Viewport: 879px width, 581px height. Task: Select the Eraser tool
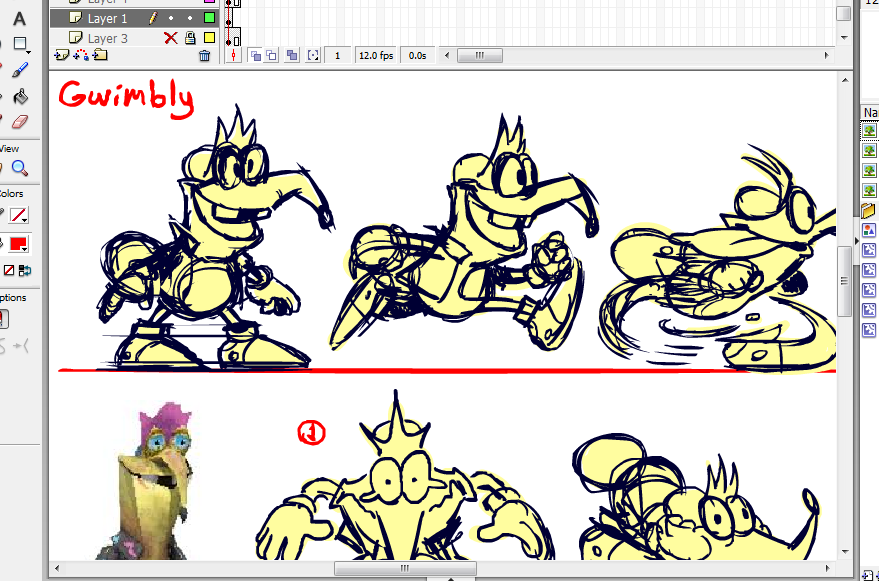coord(20,121)
